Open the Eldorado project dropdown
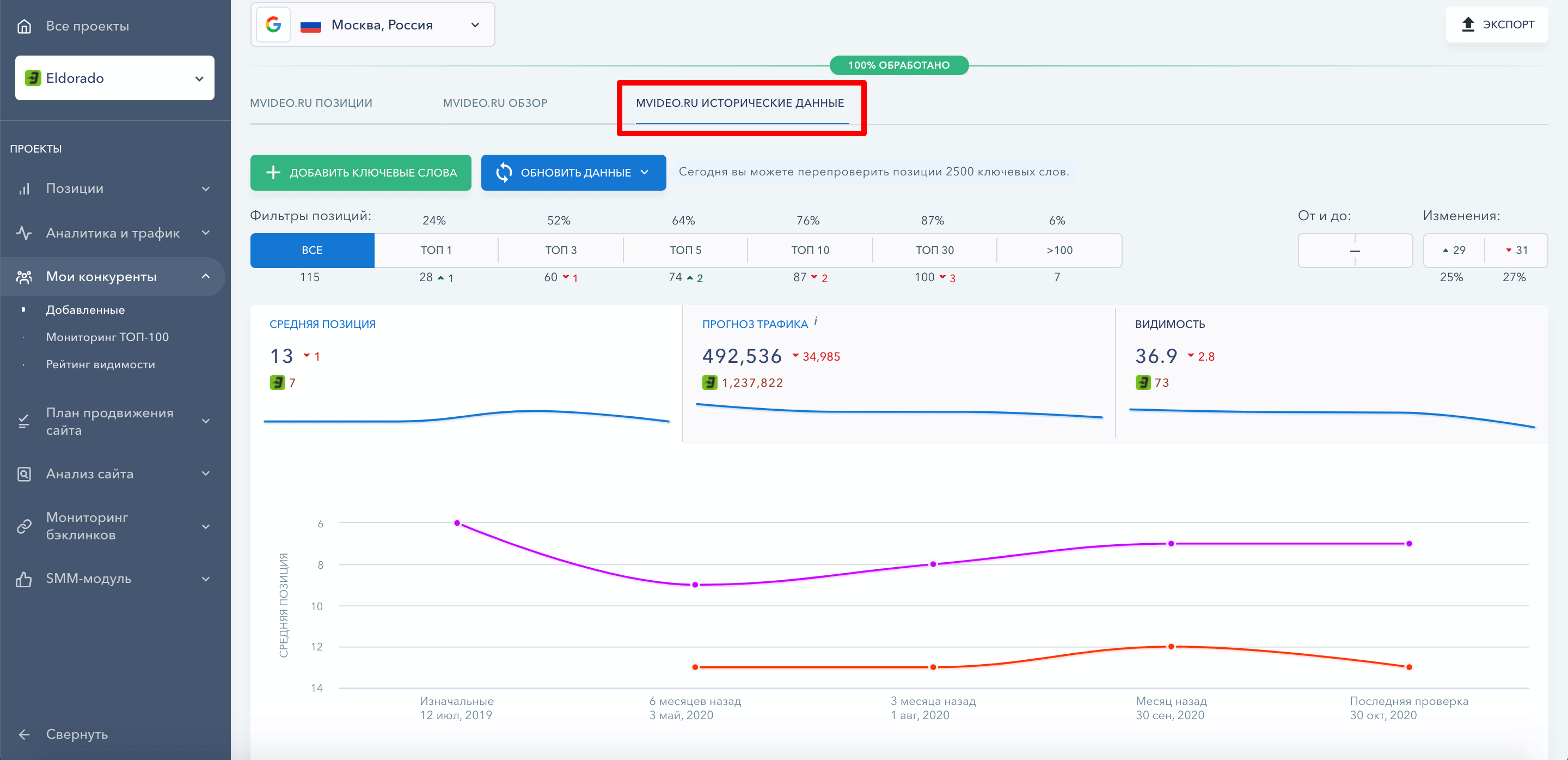1568x760 pixels. tap(115, 78)
